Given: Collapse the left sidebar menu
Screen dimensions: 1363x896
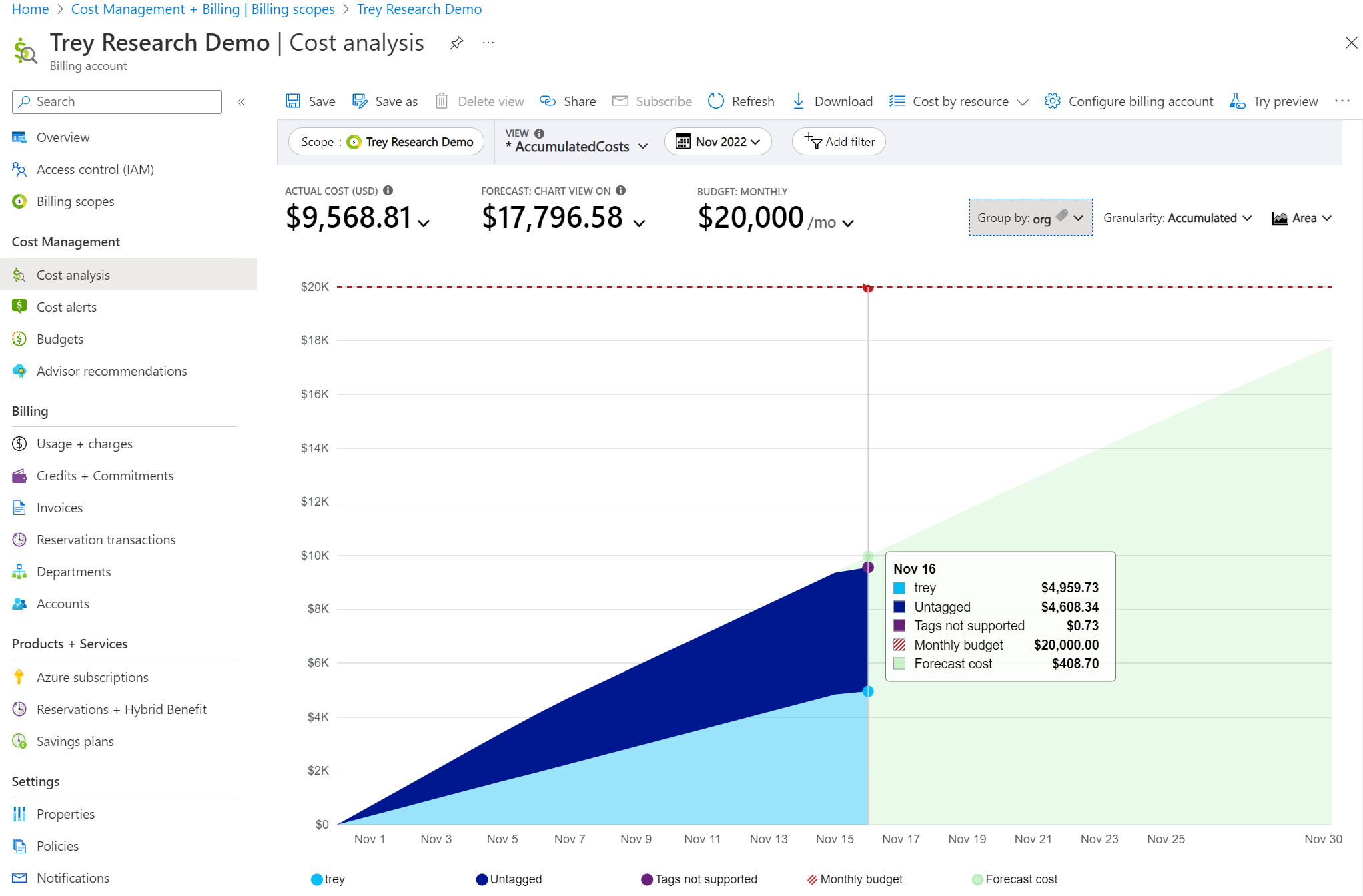Looking at the screenshot, I should point(241,102).
